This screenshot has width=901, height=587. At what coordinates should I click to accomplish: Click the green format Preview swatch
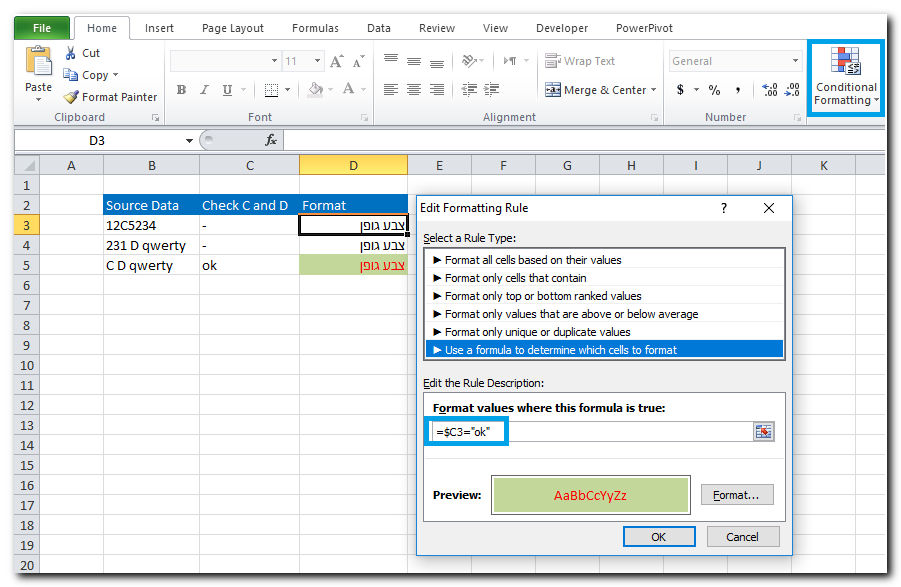coord(590,495)
